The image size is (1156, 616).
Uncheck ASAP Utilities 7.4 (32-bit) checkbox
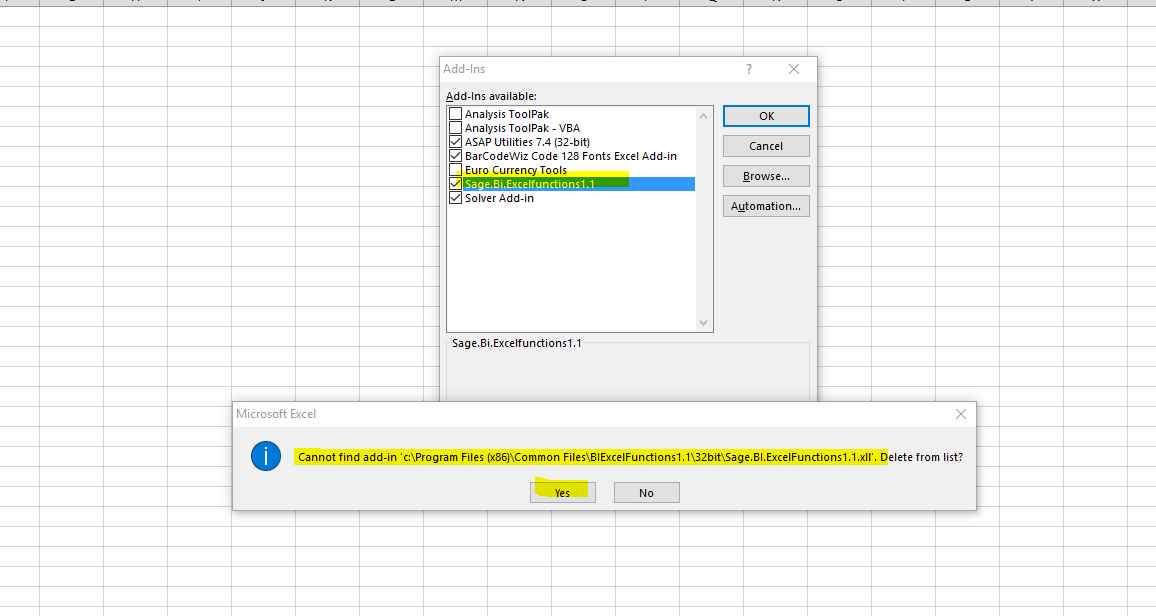coord(456,142)
